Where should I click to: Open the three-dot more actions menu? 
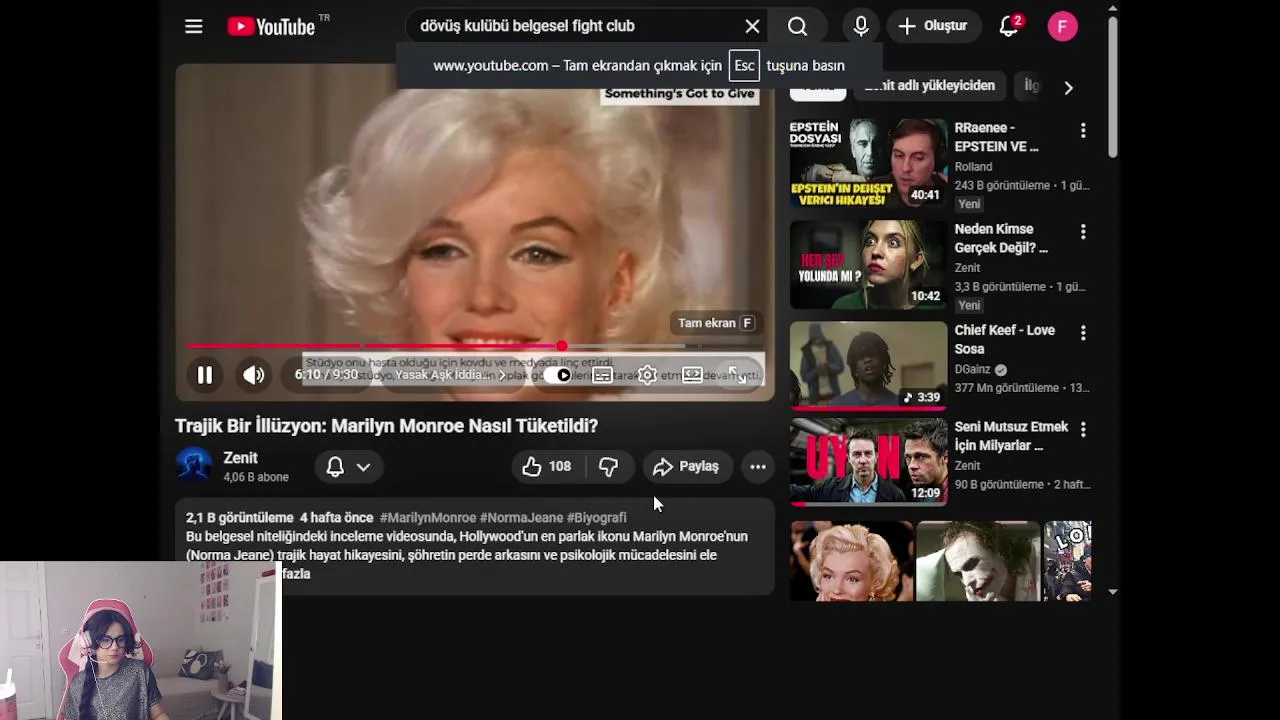click(758, 467)
